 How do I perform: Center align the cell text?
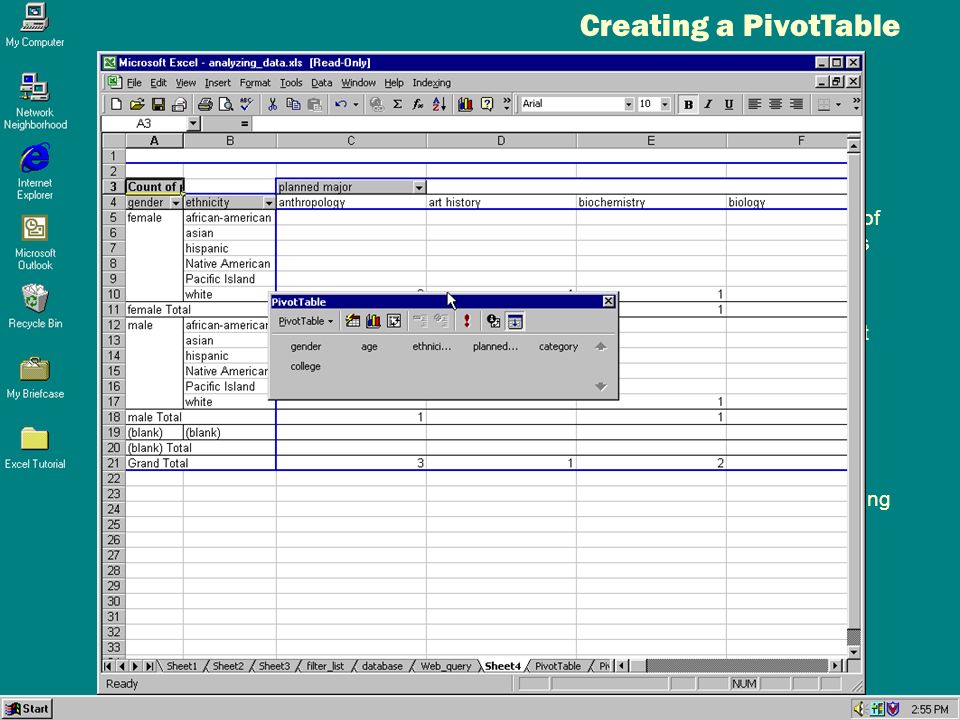[776, 105]
